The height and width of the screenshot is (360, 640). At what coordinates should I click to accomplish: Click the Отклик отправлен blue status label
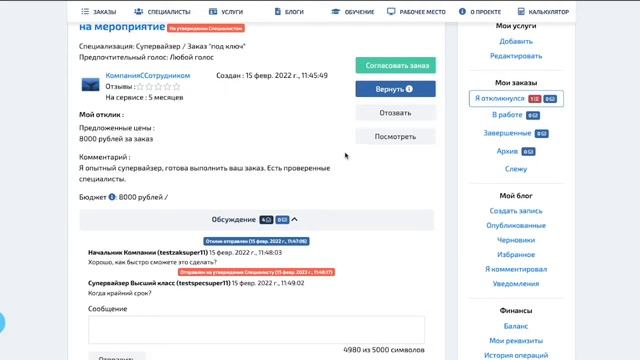(256, 241)
